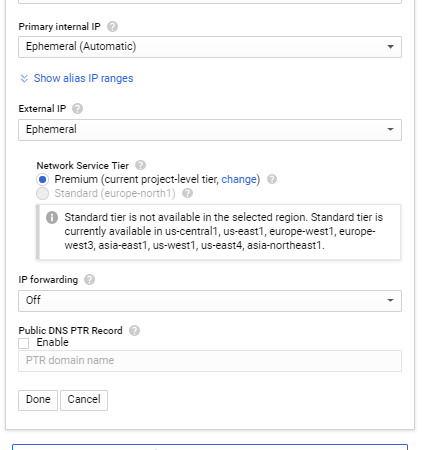Click the Done button

(38, 400)
